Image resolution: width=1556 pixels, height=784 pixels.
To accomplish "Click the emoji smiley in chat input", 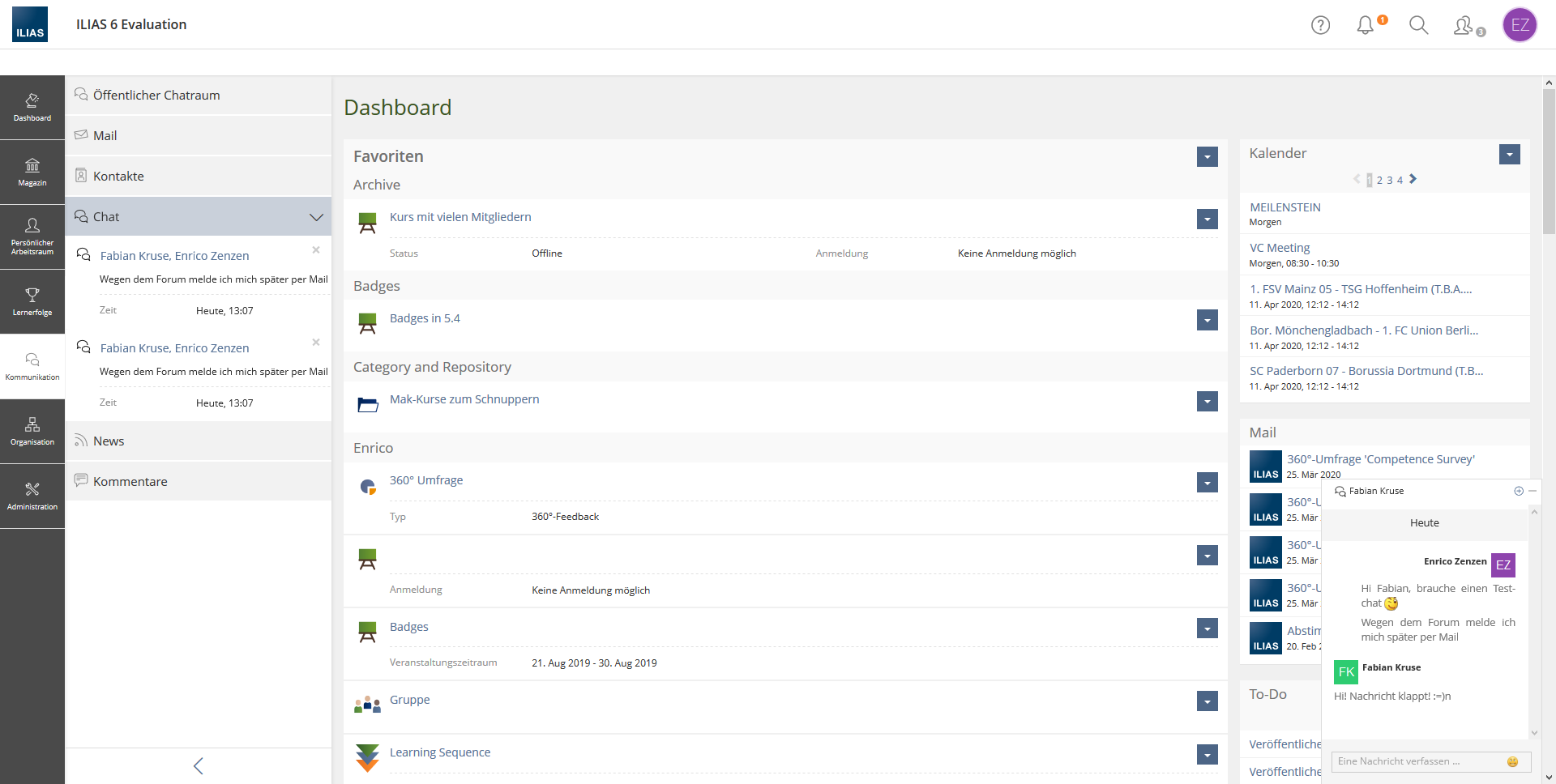I will pos(1512,761).
